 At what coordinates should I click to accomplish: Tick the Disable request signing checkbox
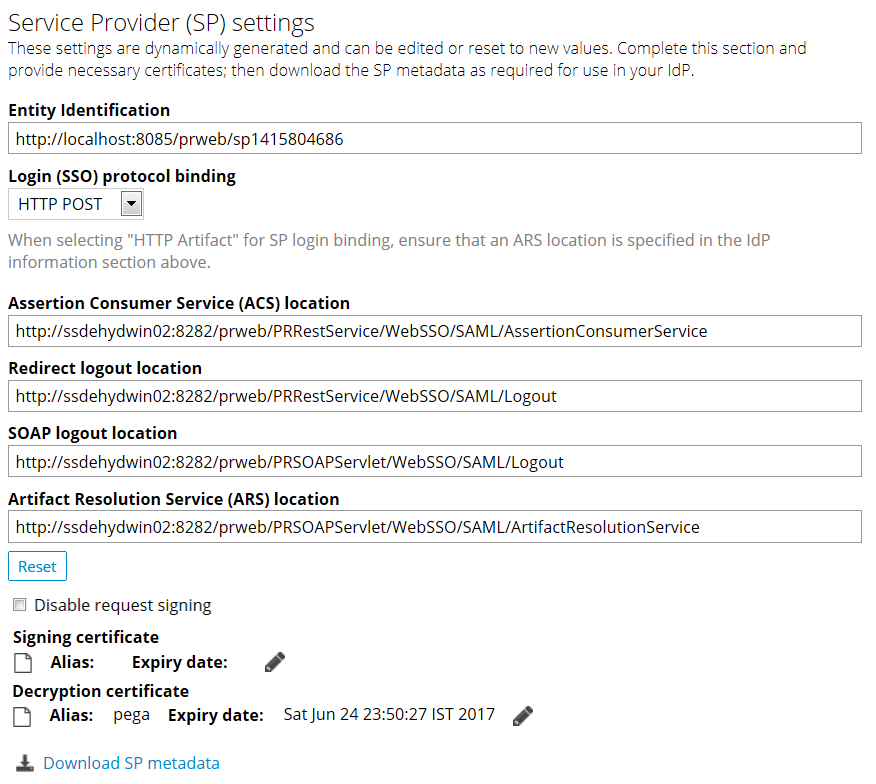click(20, 605)
